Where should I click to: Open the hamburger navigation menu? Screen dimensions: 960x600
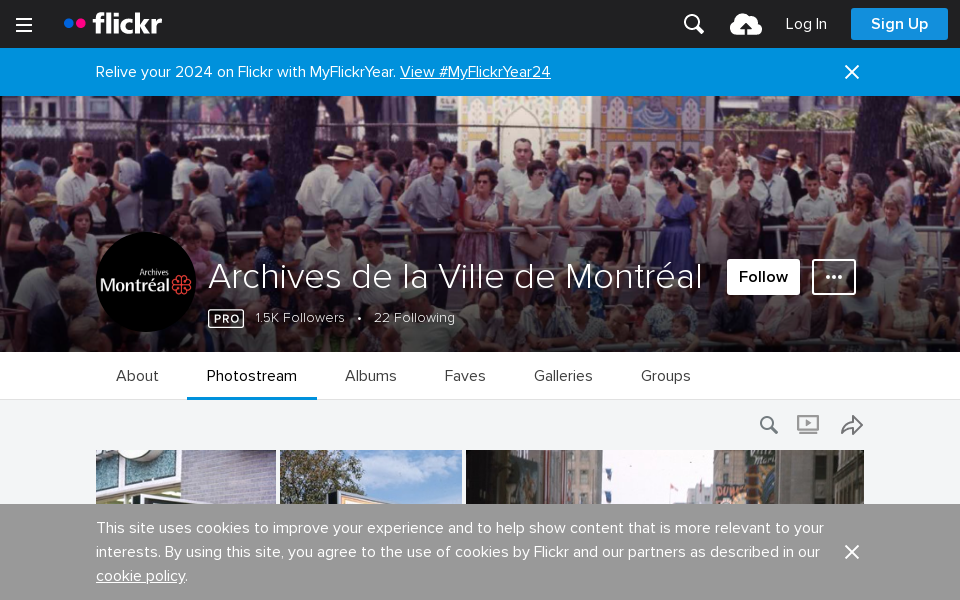[24, 24]
